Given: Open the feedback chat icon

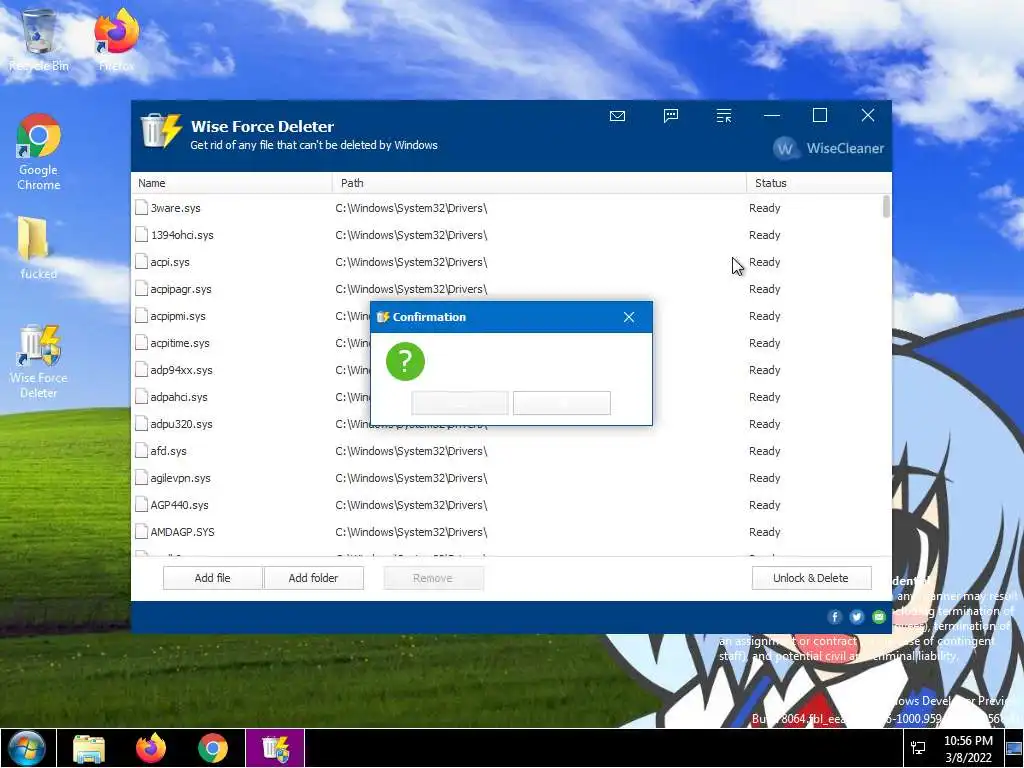Looking at the screenshot, I should (x=671, y=116).
